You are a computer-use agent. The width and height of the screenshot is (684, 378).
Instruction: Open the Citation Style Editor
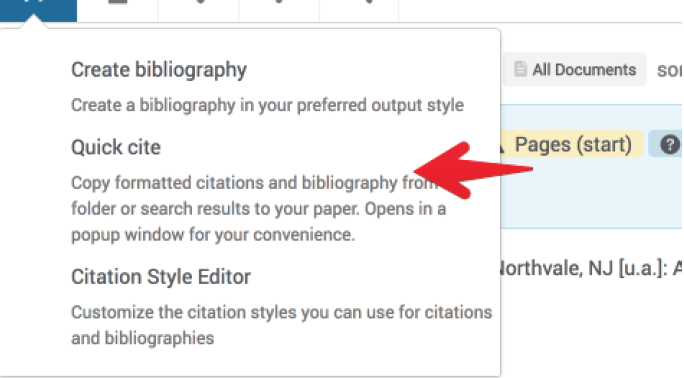click(x=161, y=277)
